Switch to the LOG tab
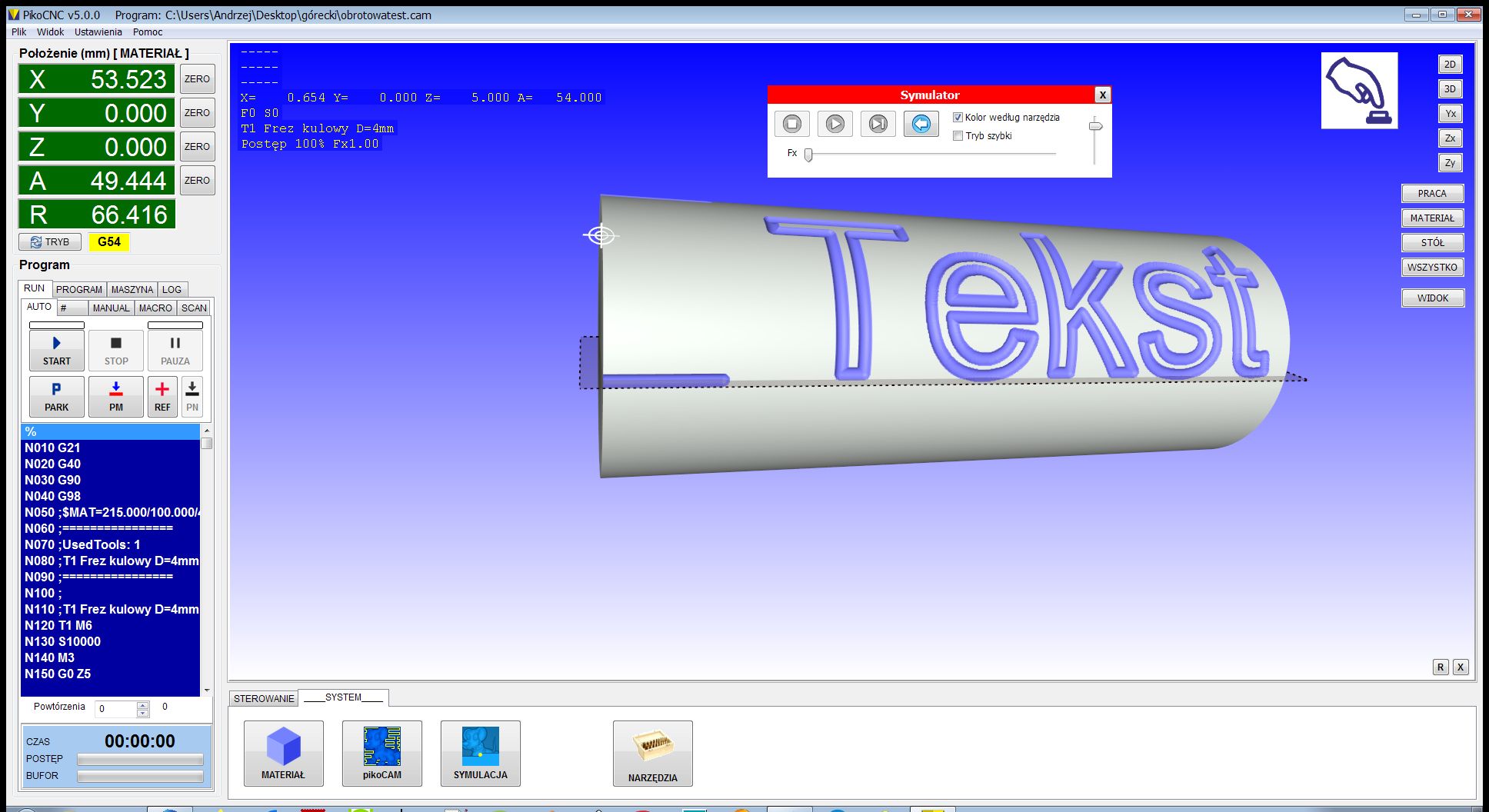 click(x=172, y=290)
